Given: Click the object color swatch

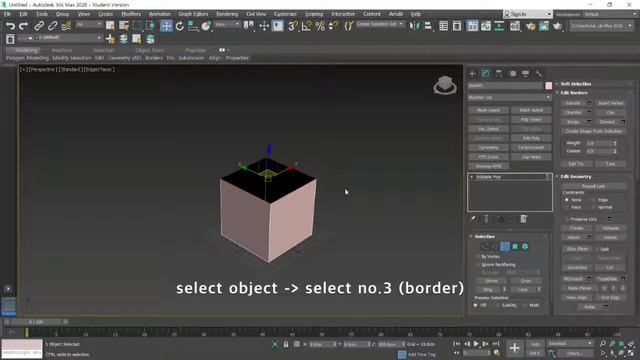Looking at the screenshot, I should (x=549, y=86).
